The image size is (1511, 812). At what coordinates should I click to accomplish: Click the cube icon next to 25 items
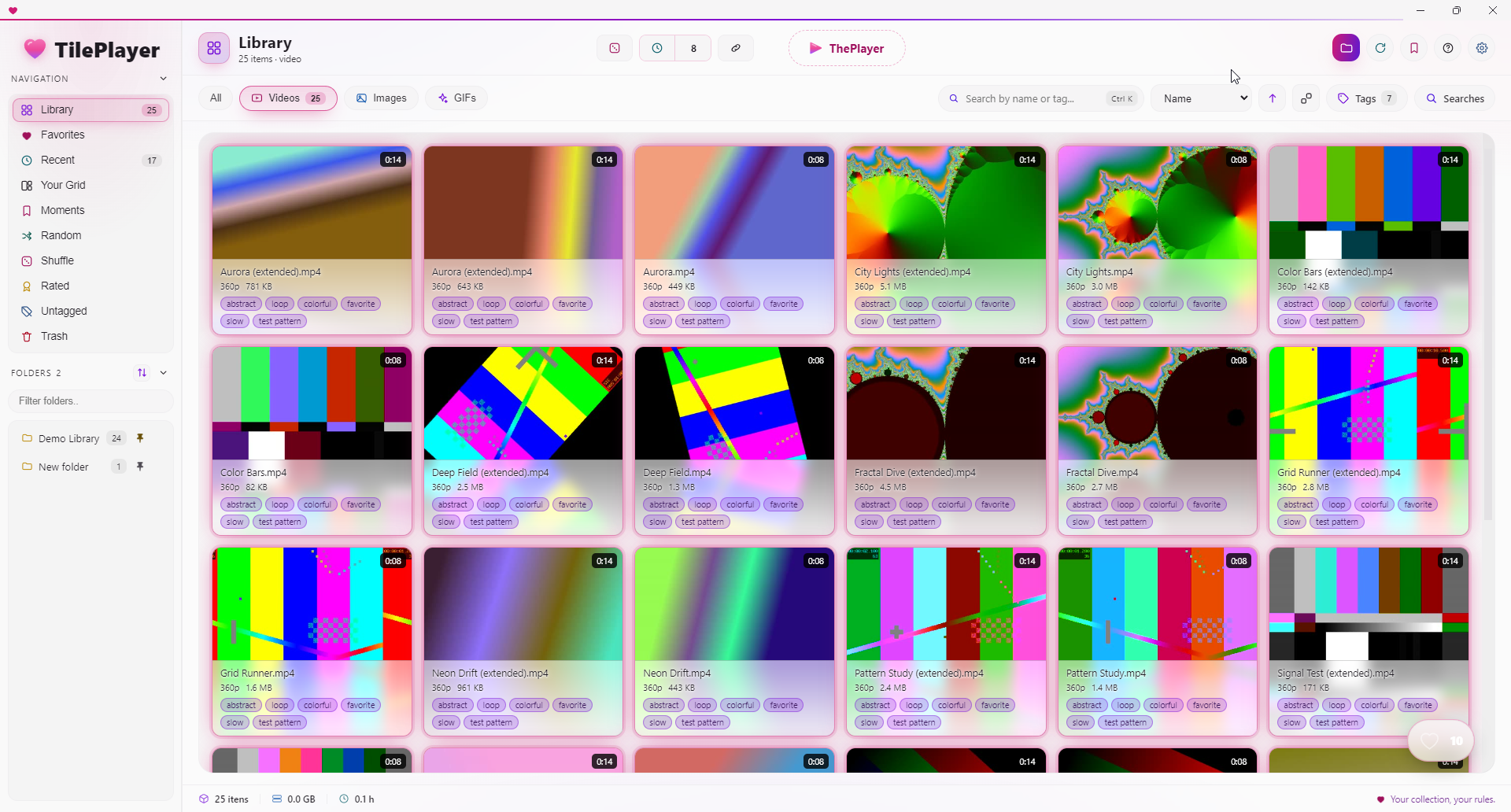204,799
